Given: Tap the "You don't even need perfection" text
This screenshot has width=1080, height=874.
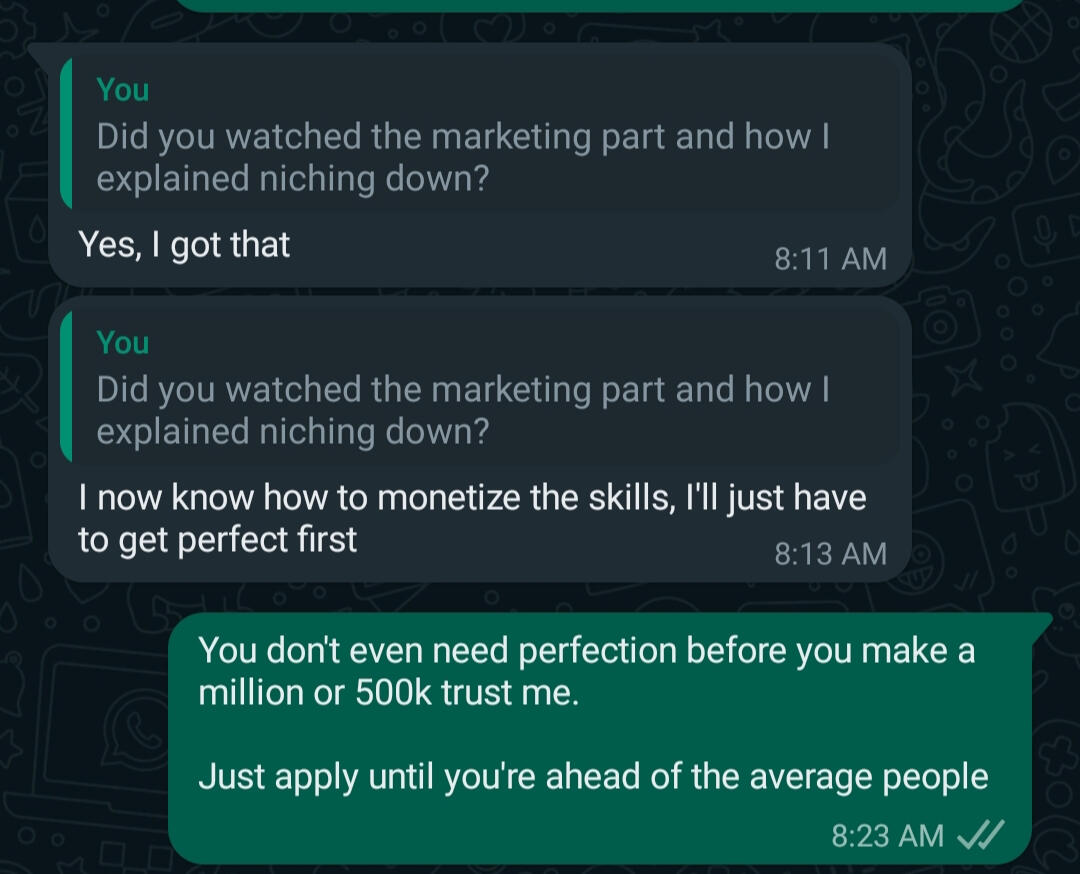Looking at the screenshot, I should (x=586, y=651).
